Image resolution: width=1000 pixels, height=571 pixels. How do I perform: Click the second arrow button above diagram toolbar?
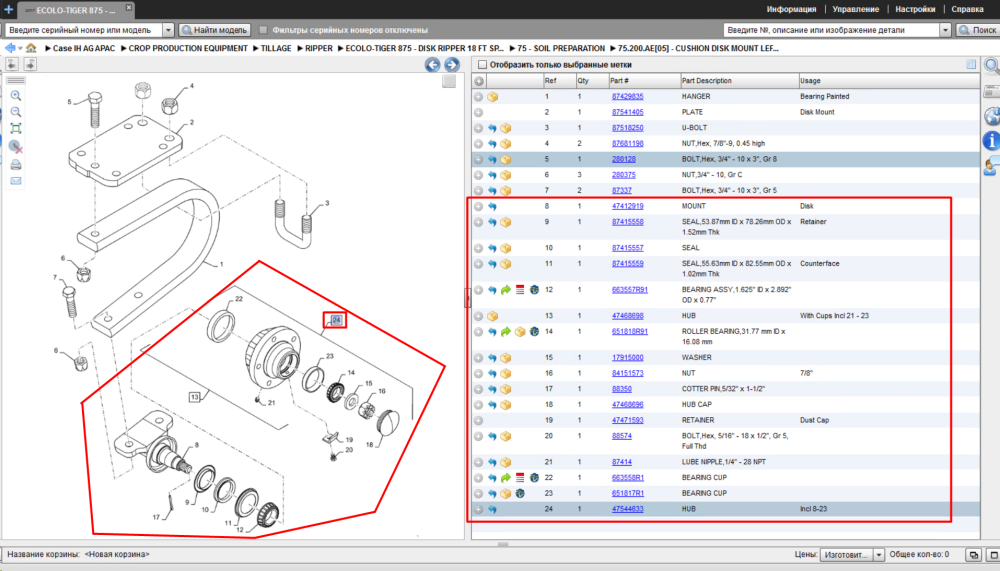(30, 64)
